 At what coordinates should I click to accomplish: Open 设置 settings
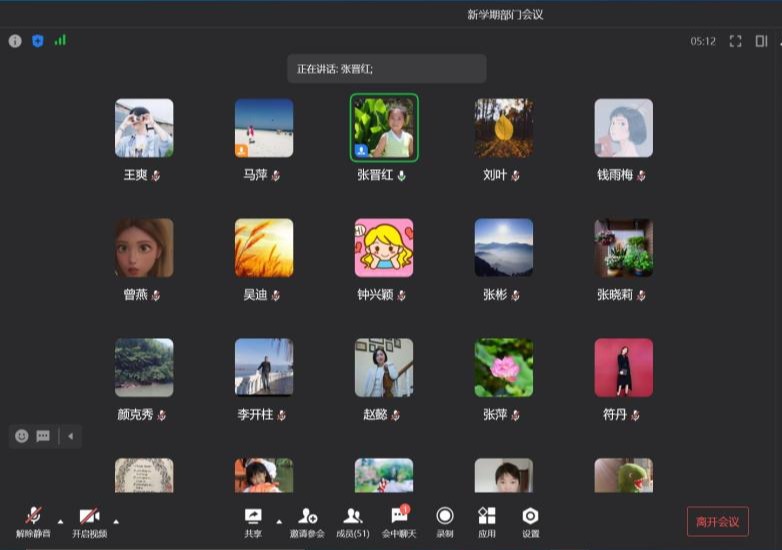click(x=531, y=521)
